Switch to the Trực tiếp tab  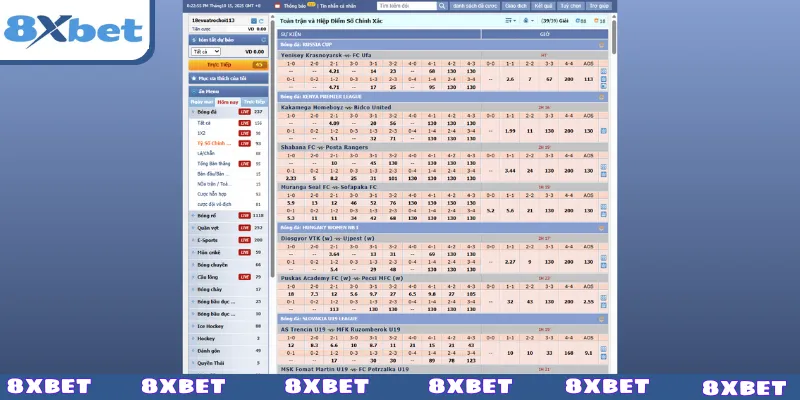coord(254,101)
